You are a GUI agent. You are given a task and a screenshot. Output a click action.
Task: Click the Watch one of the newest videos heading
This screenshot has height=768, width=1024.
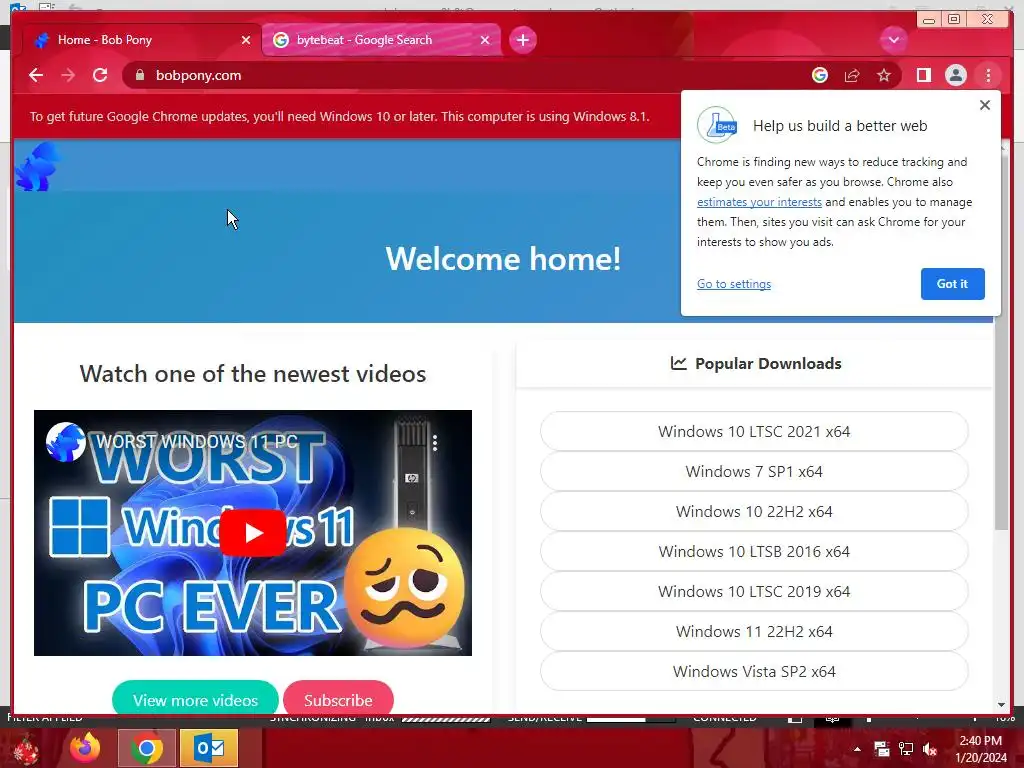point(253,374)
